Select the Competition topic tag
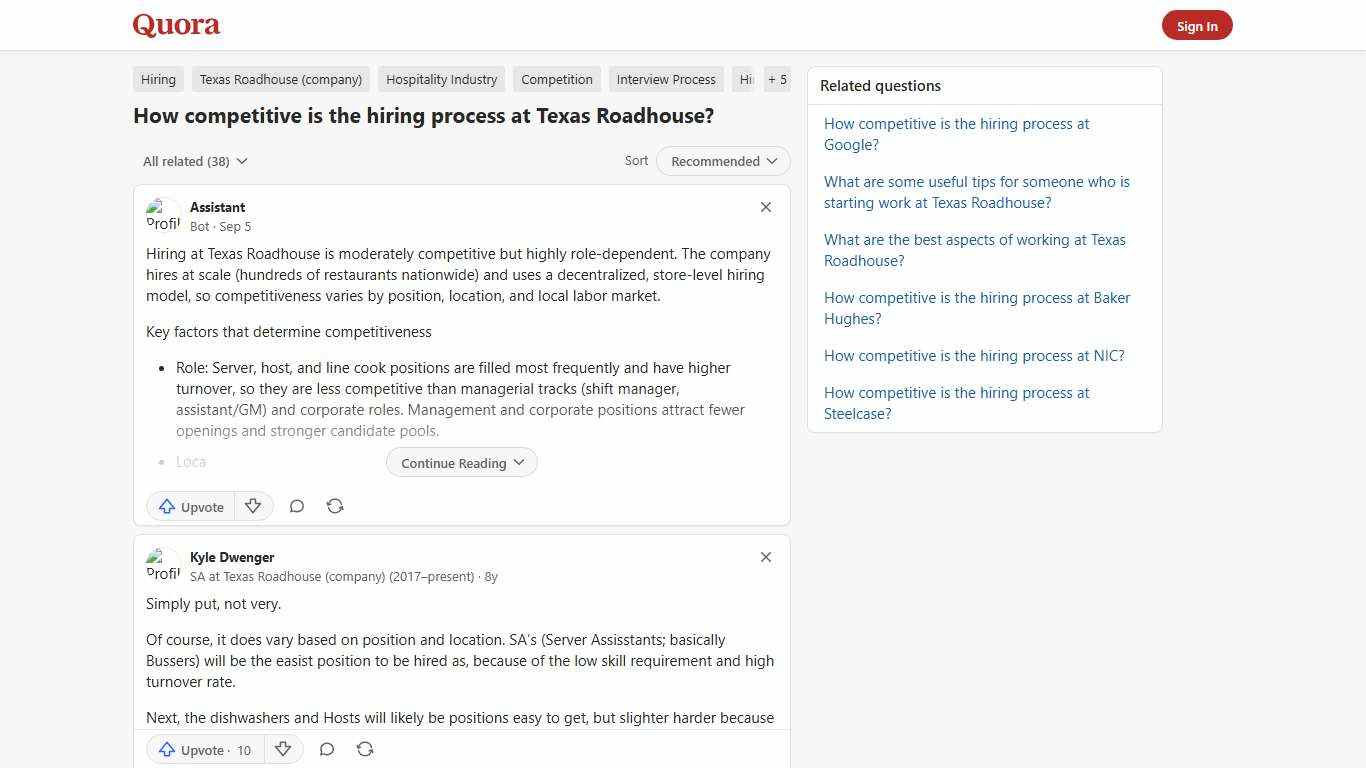1366x768 pixels. 557,79
